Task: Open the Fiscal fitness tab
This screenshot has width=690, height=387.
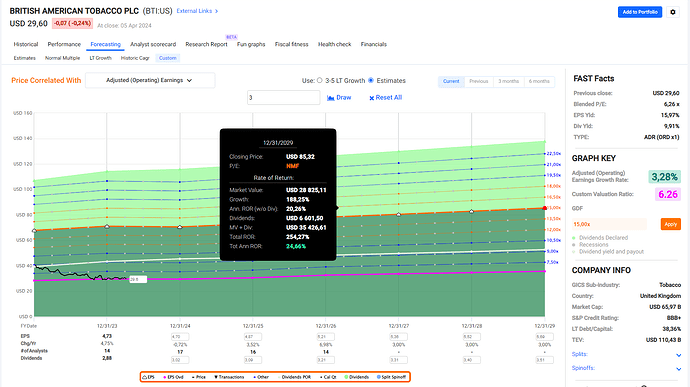Action: coord(291,44)
